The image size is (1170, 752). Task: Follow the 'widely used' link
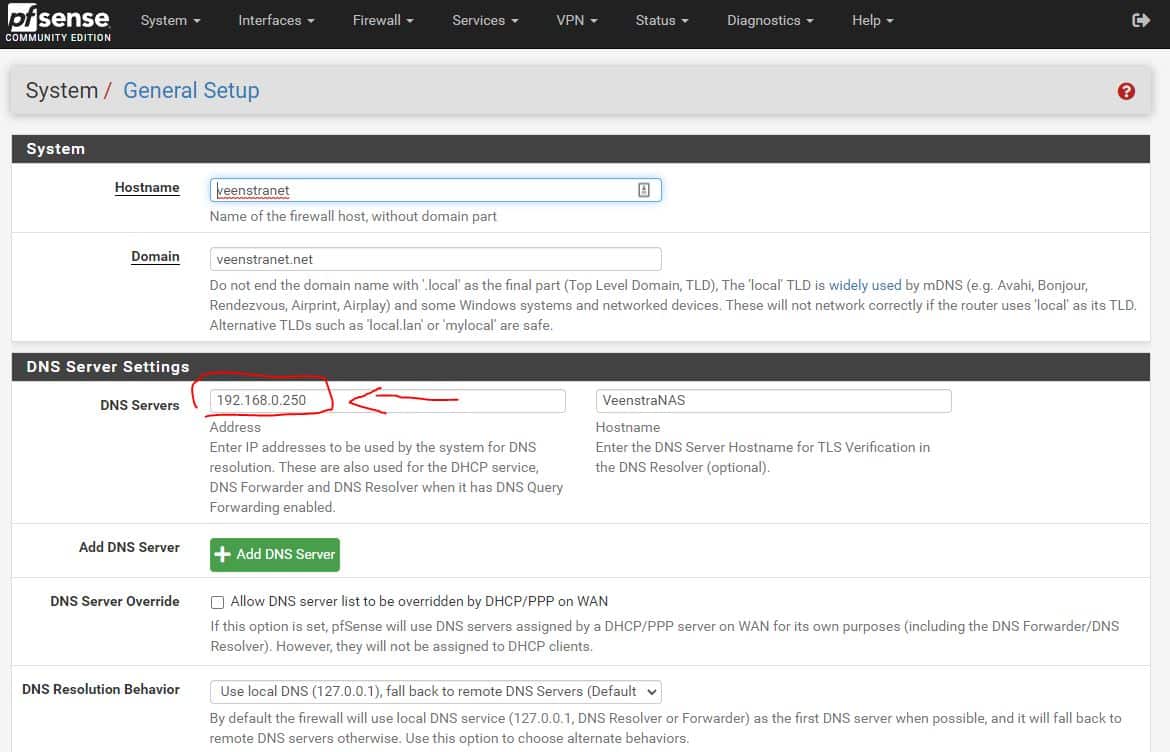tap(865, 285)
